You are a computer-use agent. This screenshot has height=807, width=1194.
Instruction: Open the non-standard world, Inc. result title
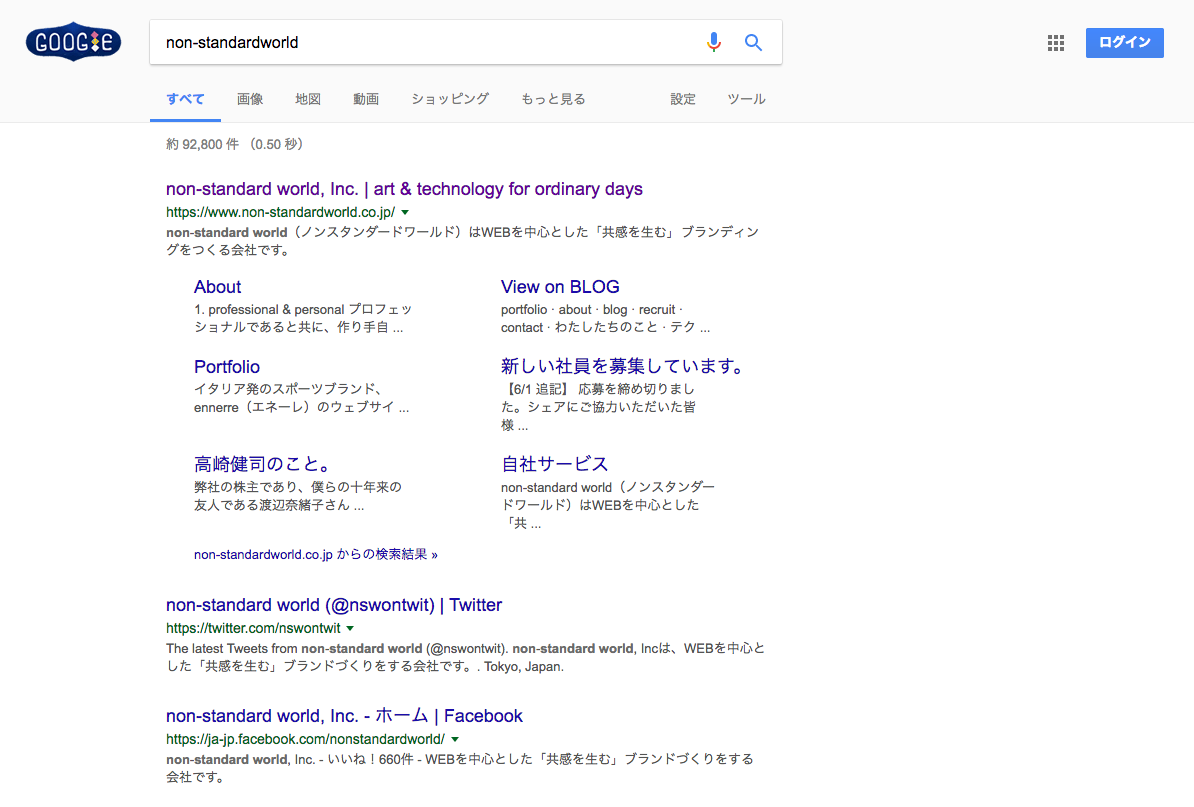[x=404, y=189]
